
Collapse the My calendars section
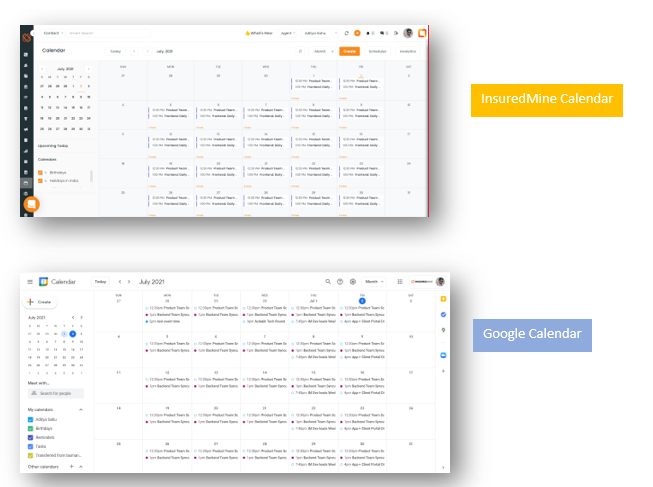point(81,410)
